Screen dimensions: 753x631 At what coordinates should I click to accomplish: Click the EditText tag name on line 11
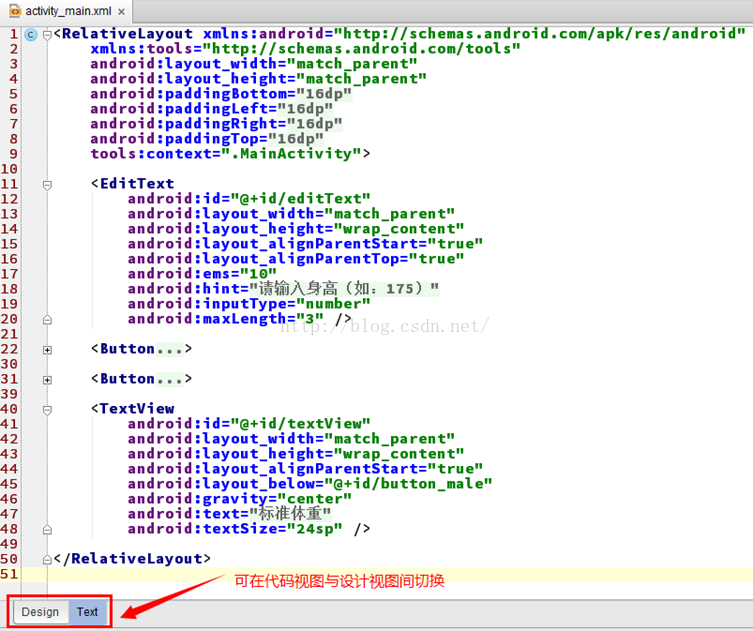point(137,183)
